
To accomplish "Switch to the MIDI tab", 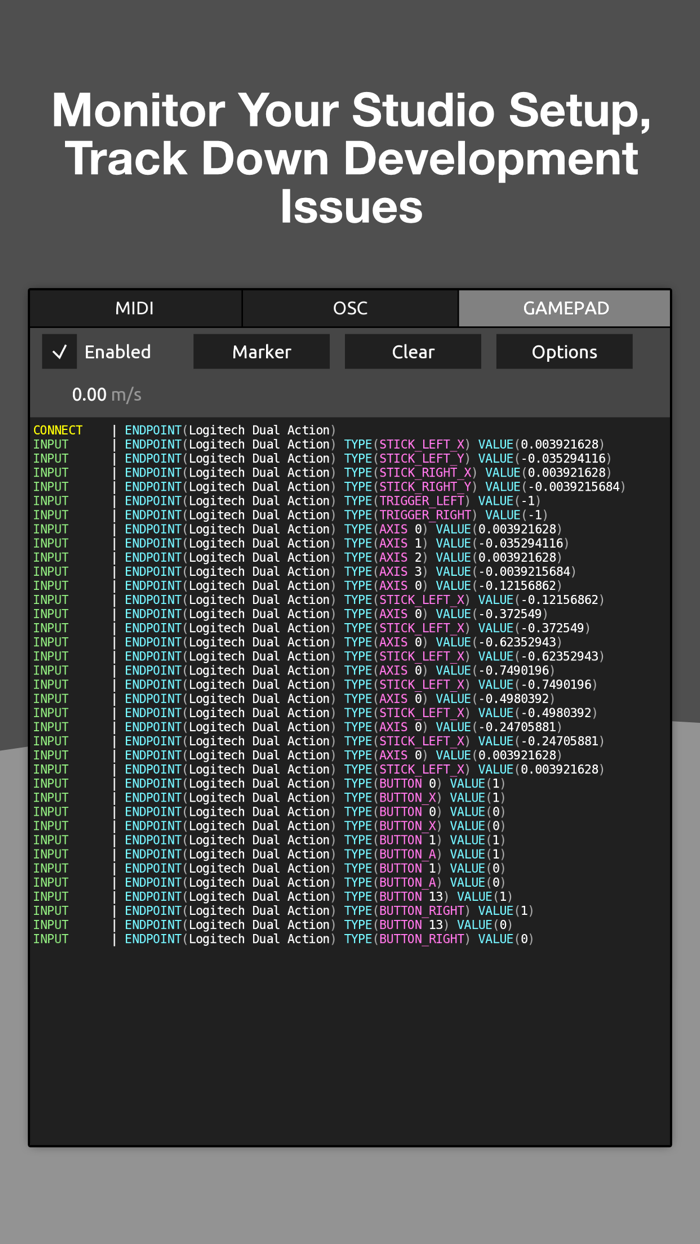I will [x=134, y=309].
